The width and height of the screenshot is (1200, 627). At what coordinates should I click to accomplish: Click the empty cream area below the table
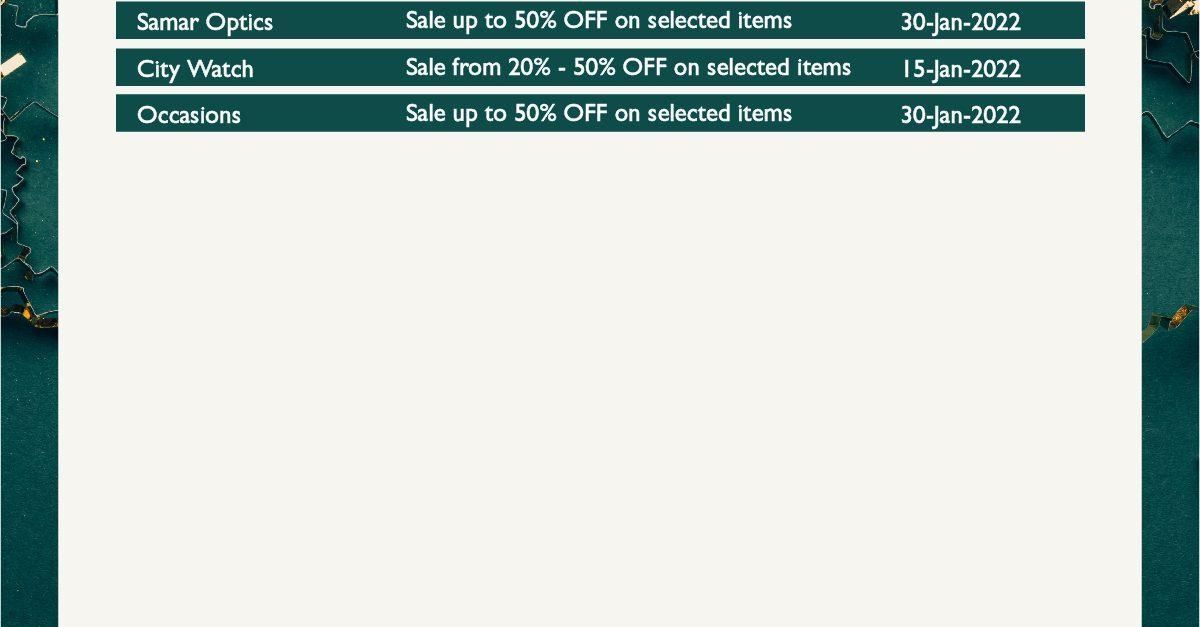(x=600, y=380)
